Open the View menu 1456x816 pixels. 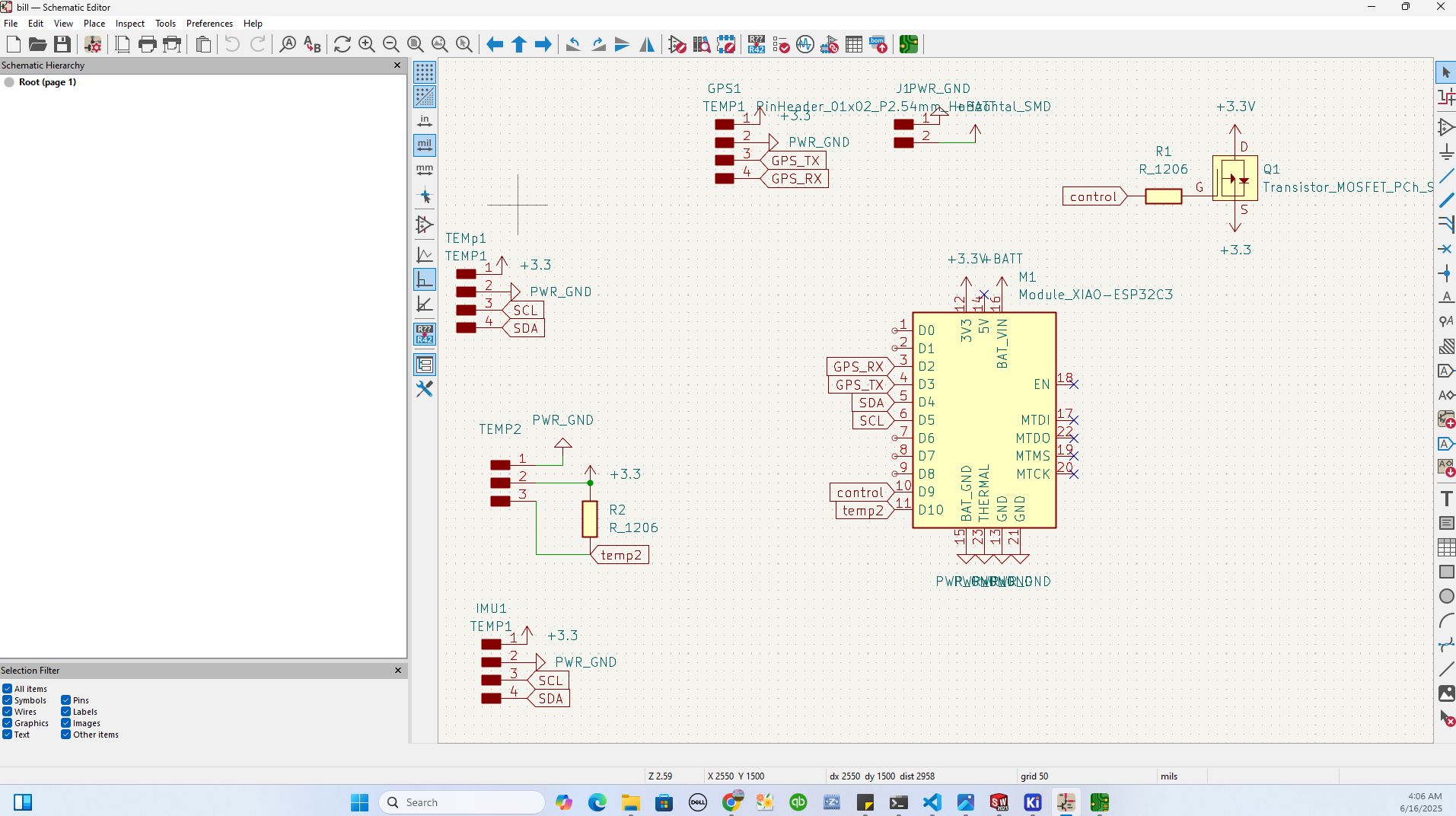coord(64,24)
